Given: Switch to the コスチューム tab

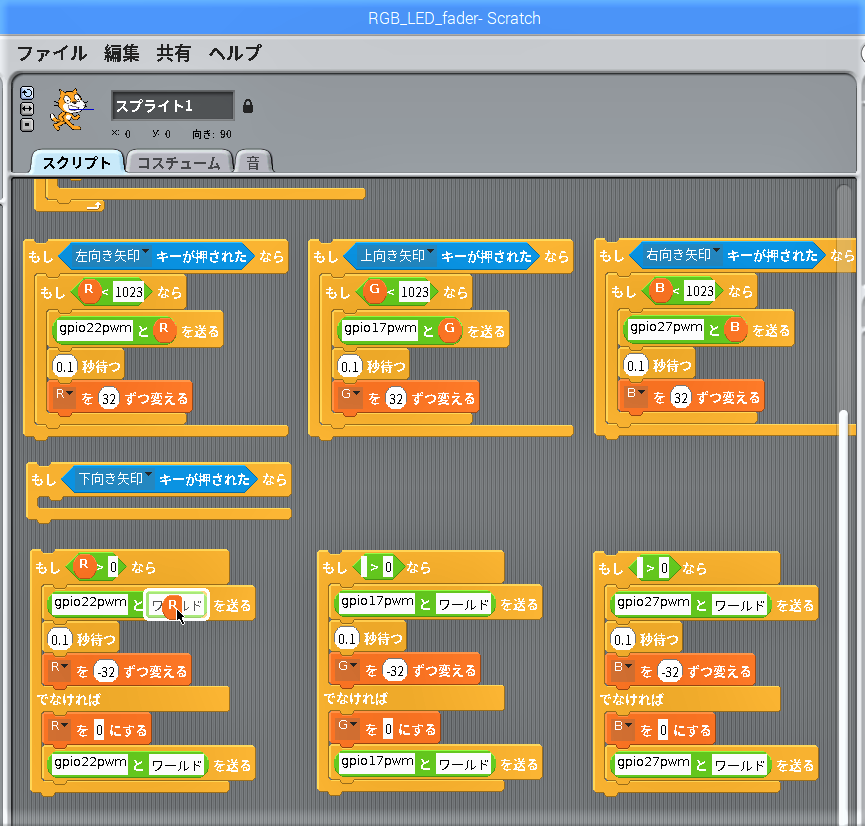Looking at the screenshot, I should (178, 163).
